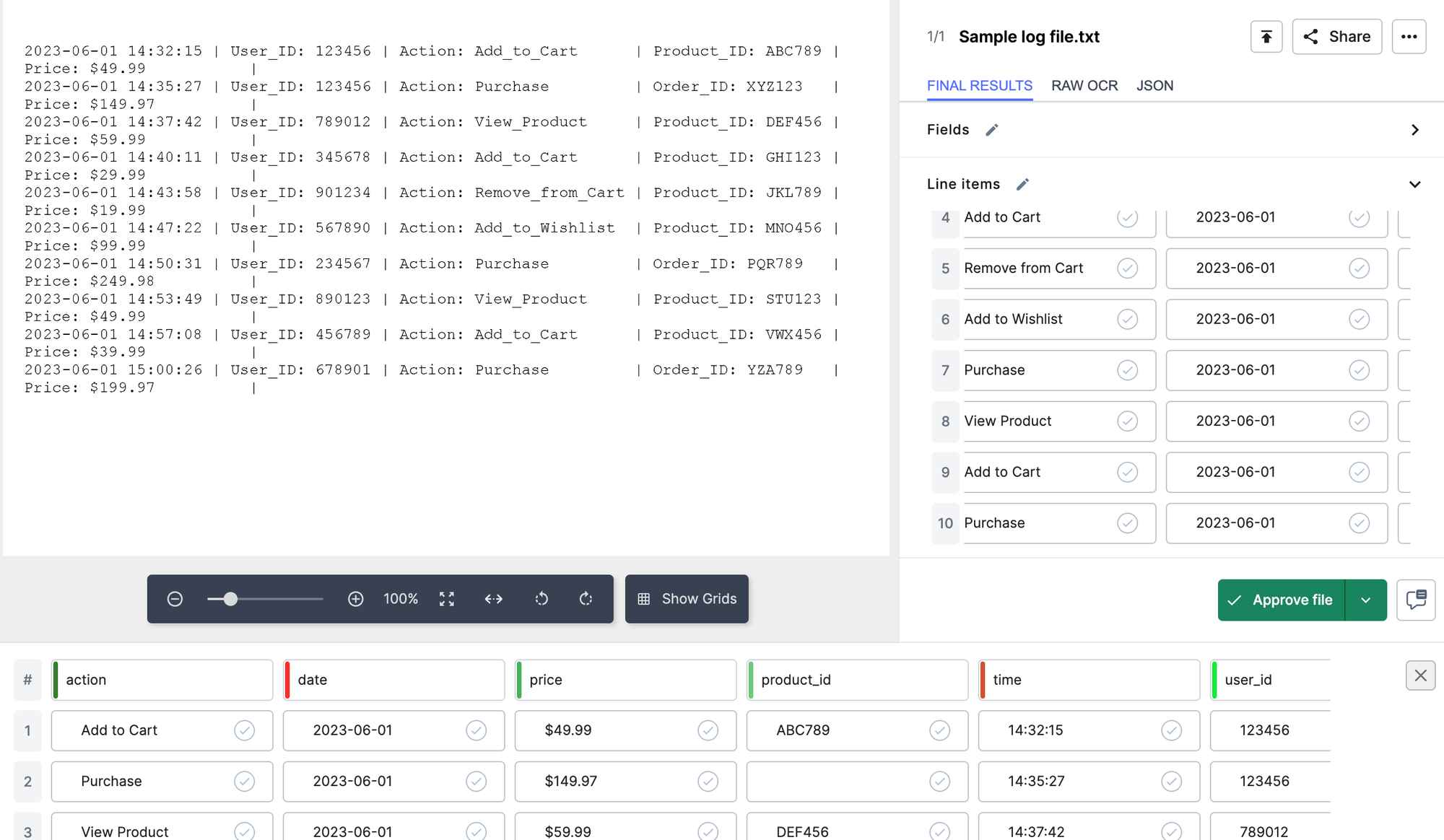The height and width of the screenshot is (840, 1444).
Task: Switch to JSON tab
Action: point(1154,85)
